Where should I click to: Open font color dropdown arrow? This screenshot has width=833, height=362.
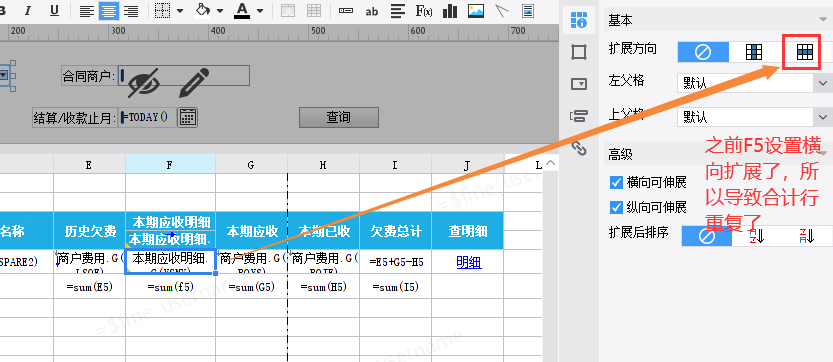(260, 11)
